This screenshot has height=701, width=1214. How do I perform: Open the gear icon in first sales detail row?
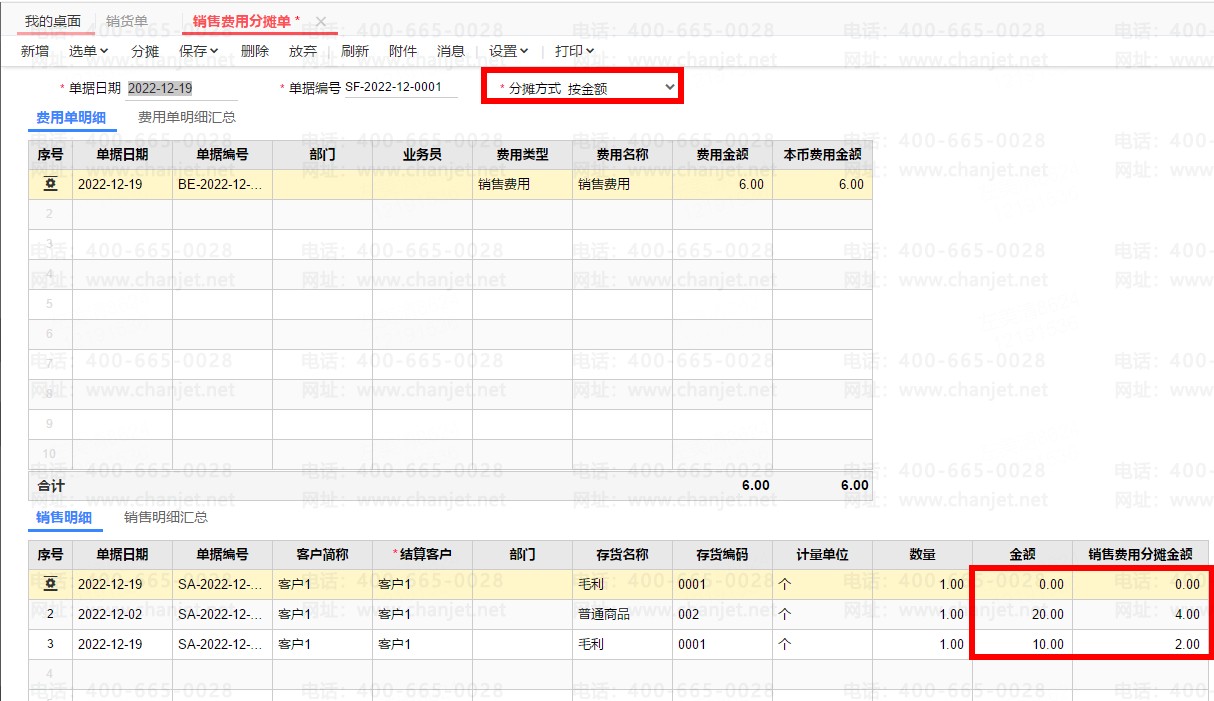(x=50, y=585)
